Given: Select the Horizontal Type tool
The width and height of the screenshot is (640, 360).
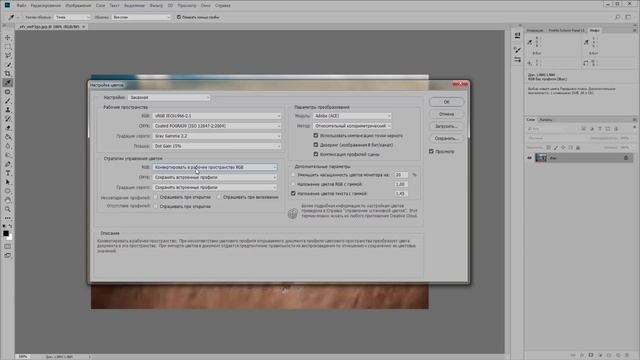Looking at the screenshot, I should tap(8, 173).
